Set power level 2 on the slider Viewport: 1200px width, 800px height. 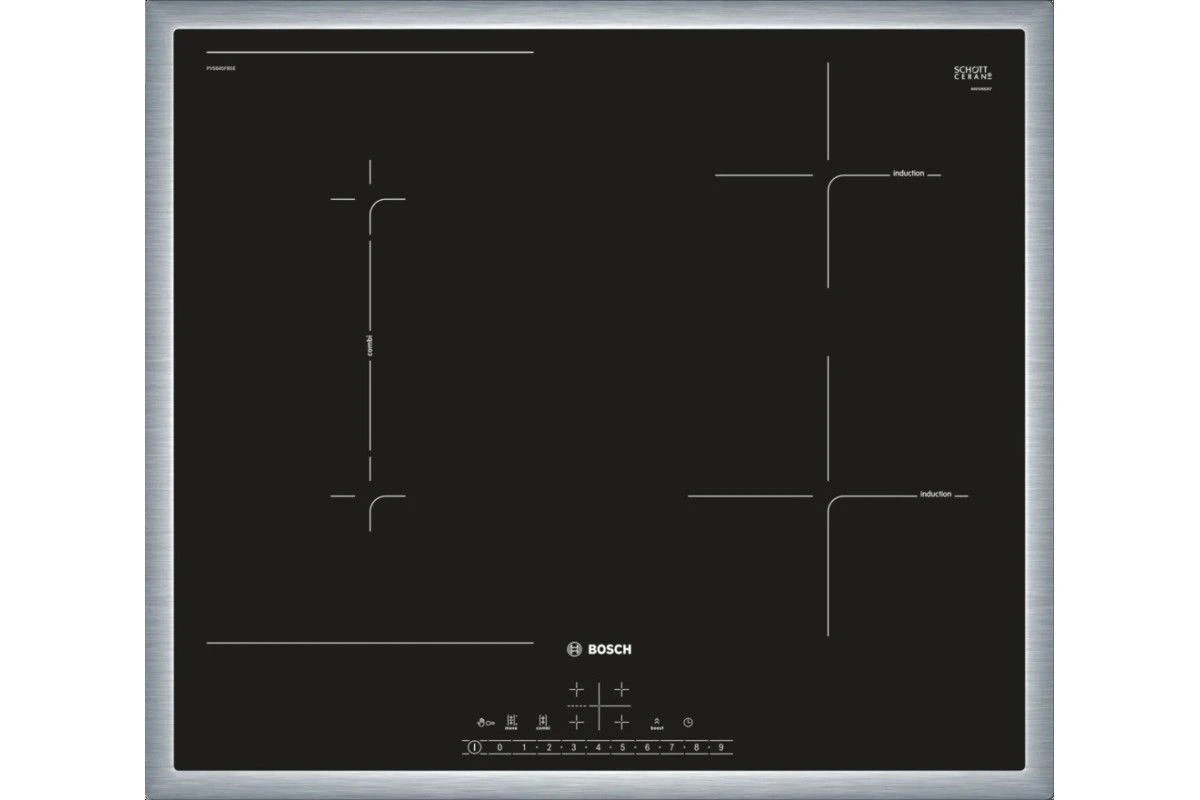coord(549,747)
